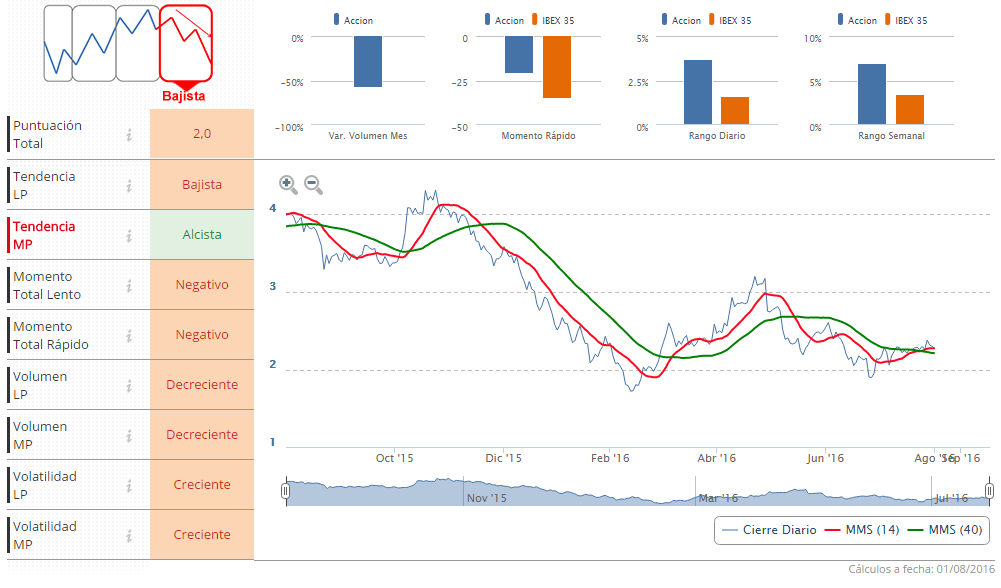Grab the left handle of range navigator

pos(285,490)
